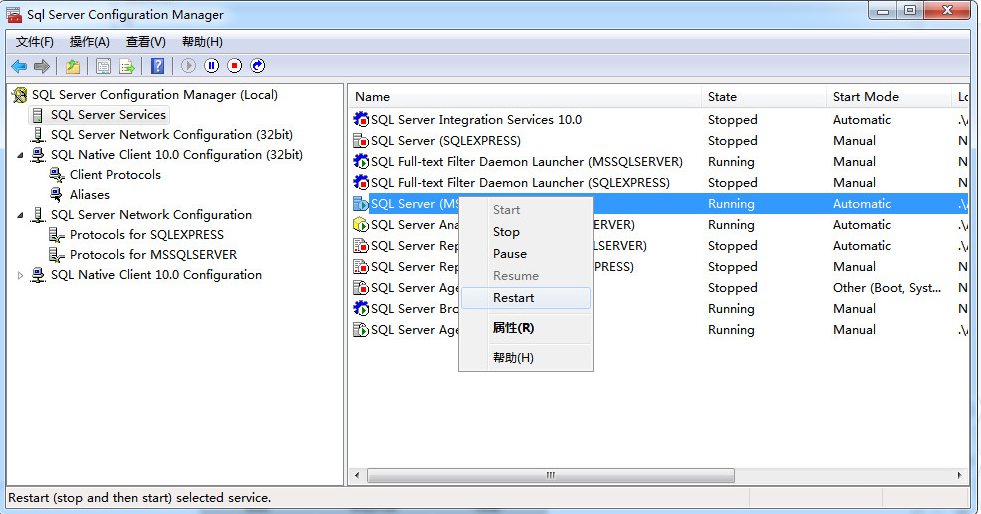Screen dimensions: 981x514
Task: Sort by the Start Mode column header
Action: (x=889, y=97)
